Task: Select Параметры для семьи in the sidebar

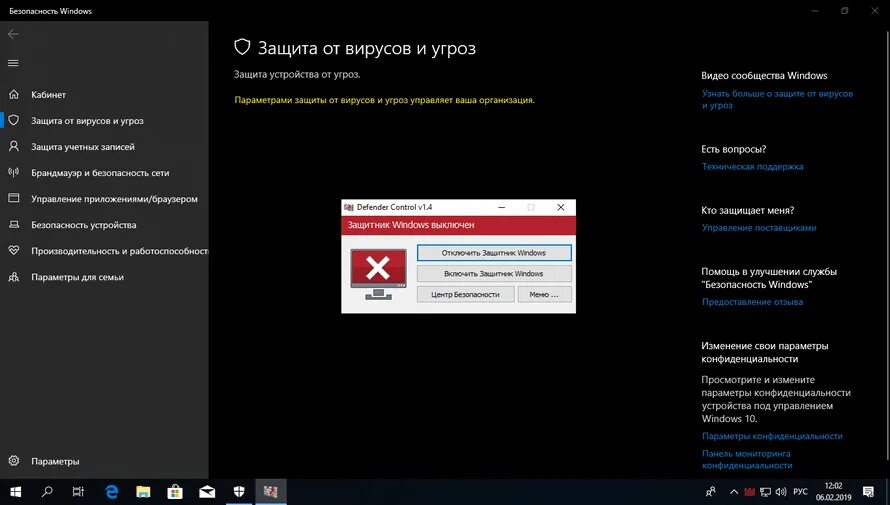Action: pyautogui.click(x=77, y=277)
